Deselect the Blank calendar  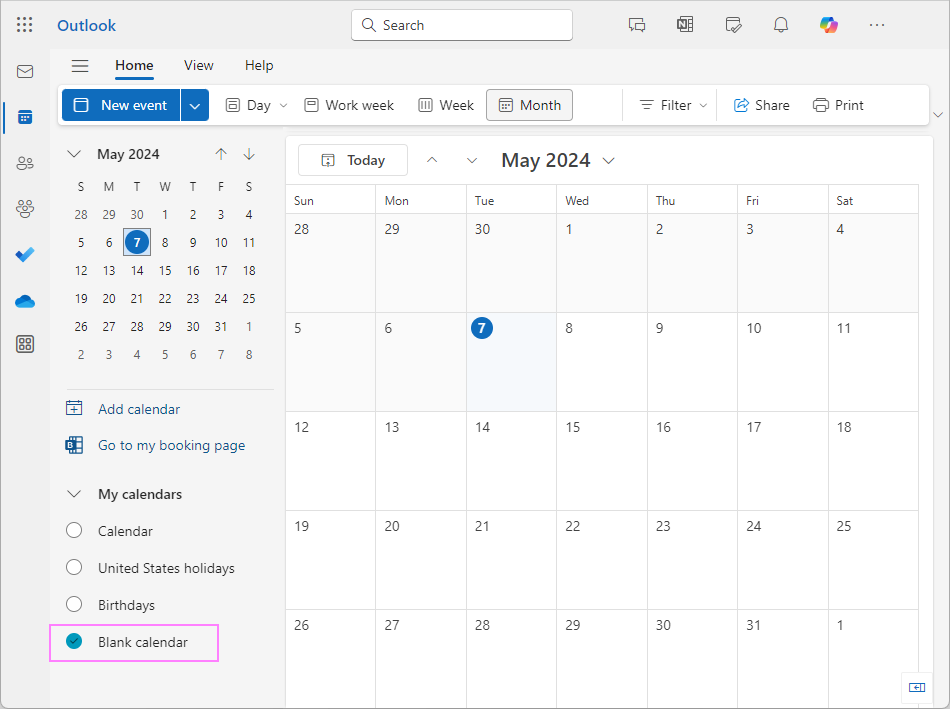[73, 641]
